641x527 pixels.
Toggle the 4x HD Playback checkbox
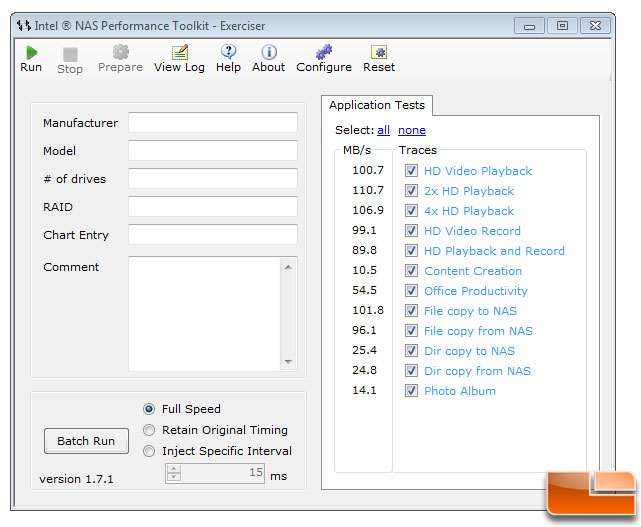click(411, 211)
